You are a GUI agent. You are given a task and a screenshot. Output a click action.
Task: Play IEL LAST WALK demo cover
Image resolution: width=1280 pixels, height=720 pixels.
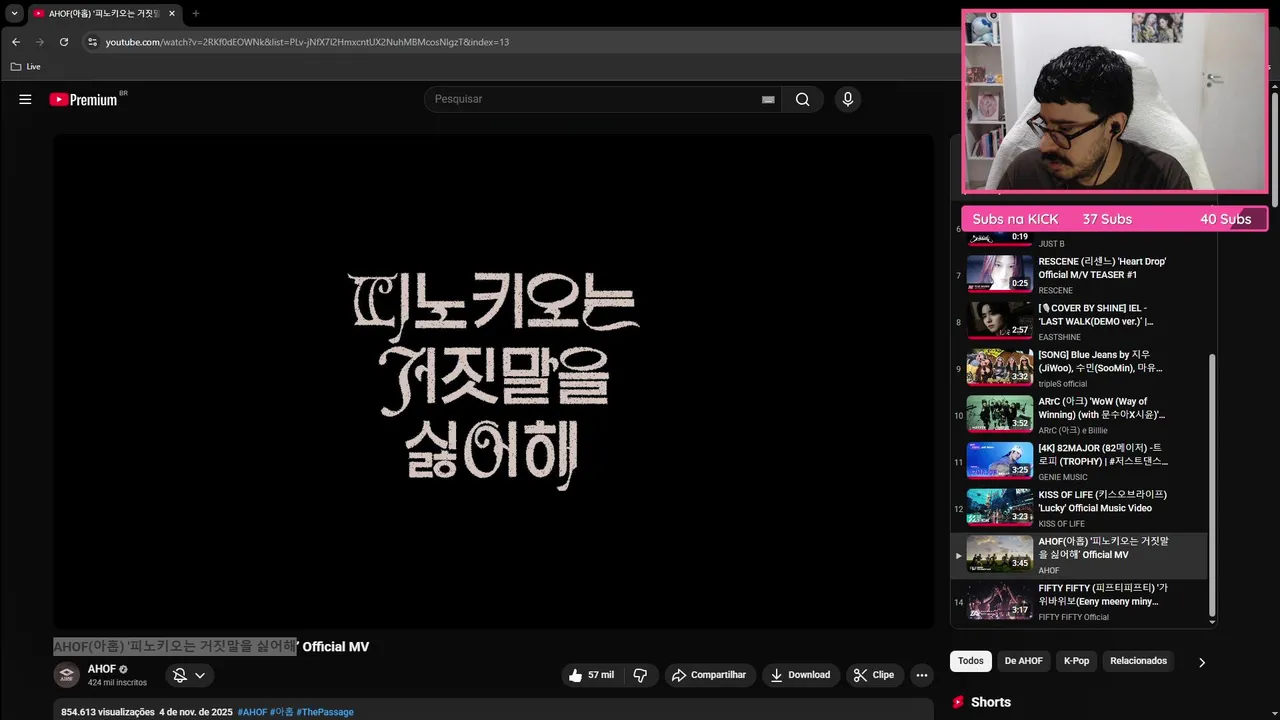(1079, 321)
